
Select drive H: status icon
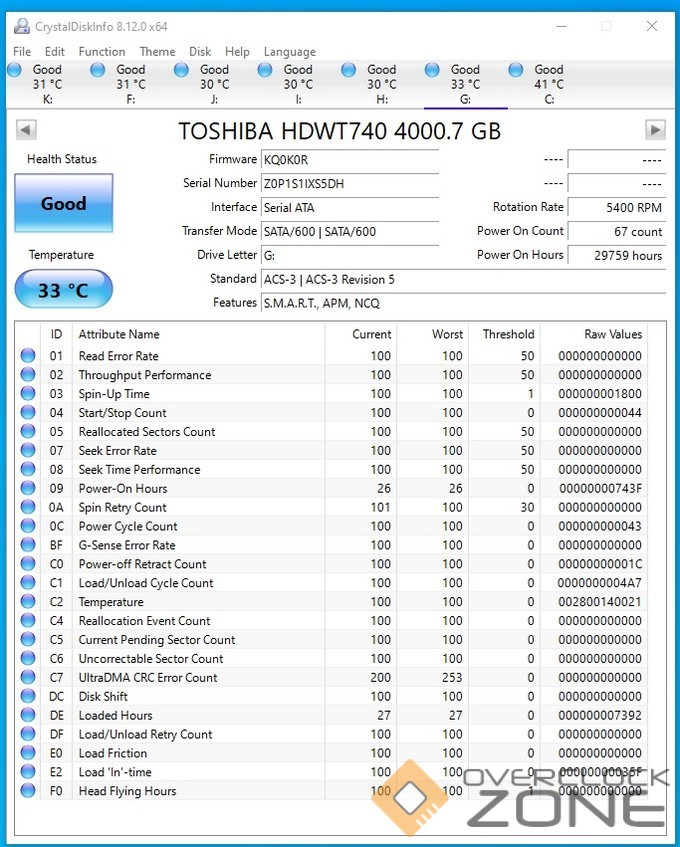[349, 70]
